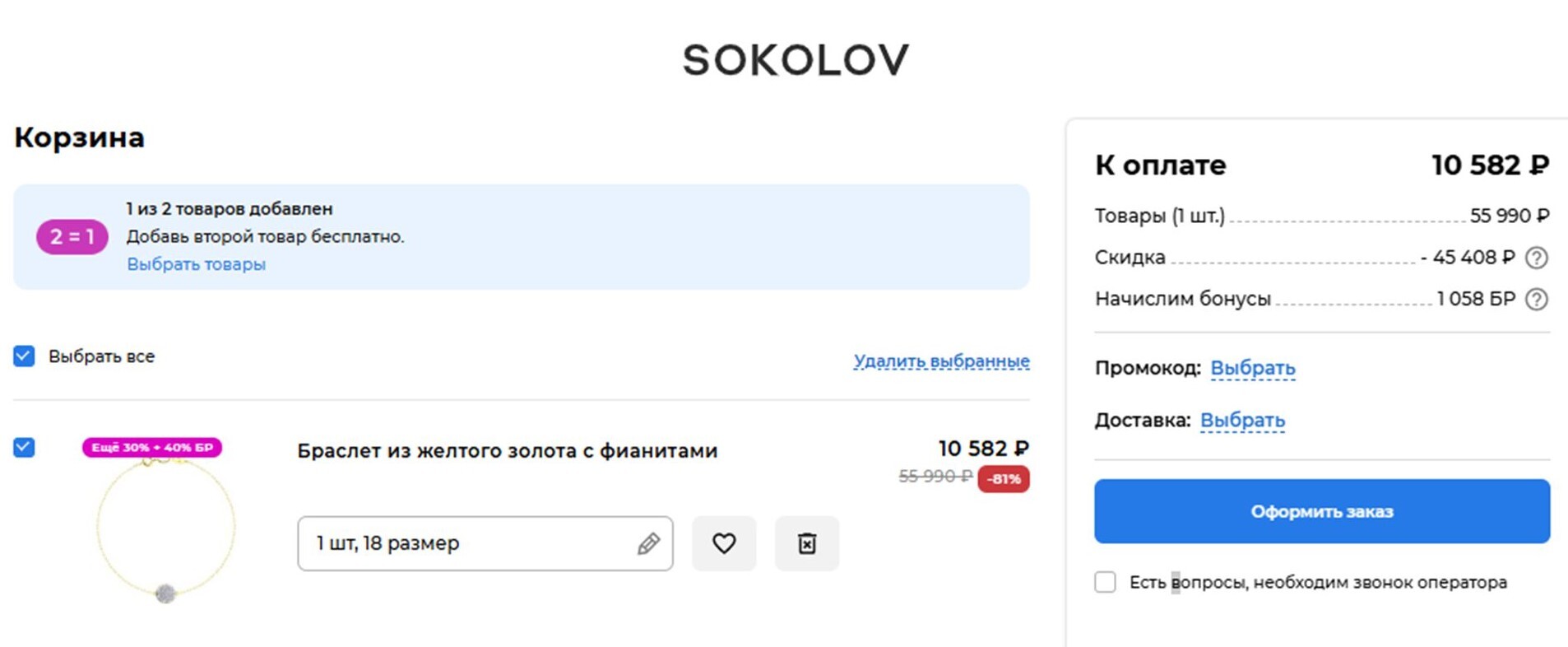This screenshot has height=647, width=1568.
Task: Click the 2 = 1 promo badge
Action: (x=72, y=237)
